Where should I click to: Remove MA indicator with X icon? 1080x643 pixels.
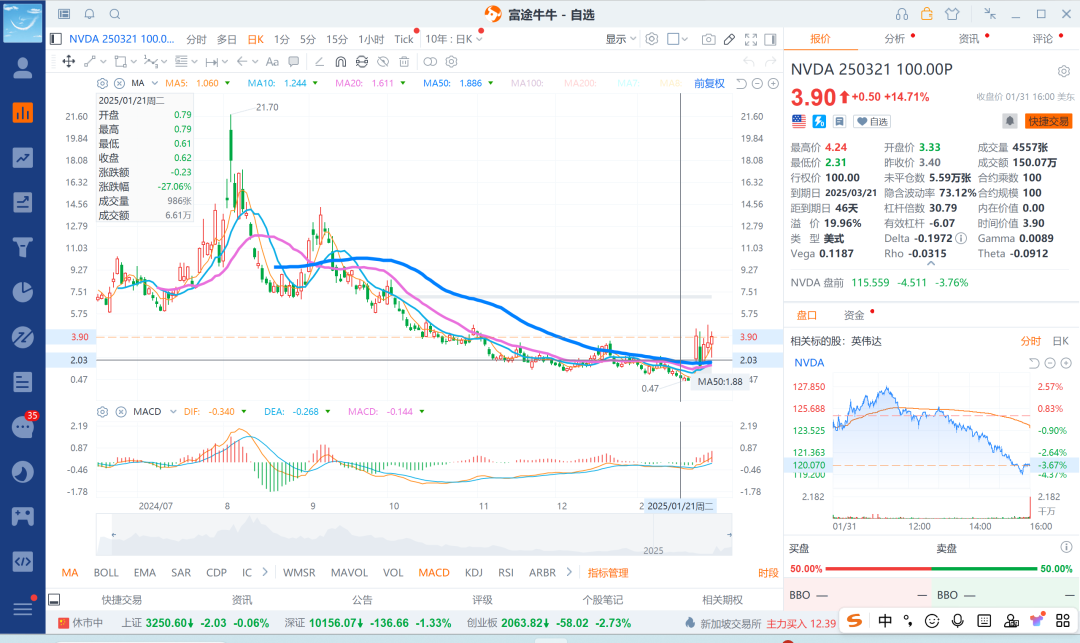119,83
